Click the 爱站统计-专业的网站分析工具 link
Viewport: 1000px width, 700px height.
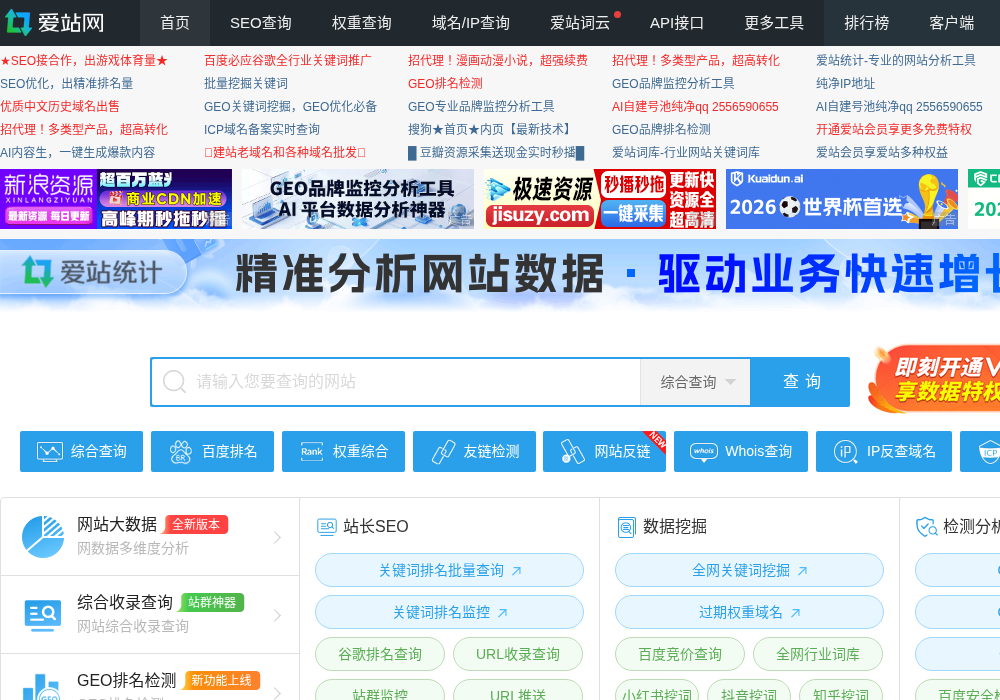(895, 61)
